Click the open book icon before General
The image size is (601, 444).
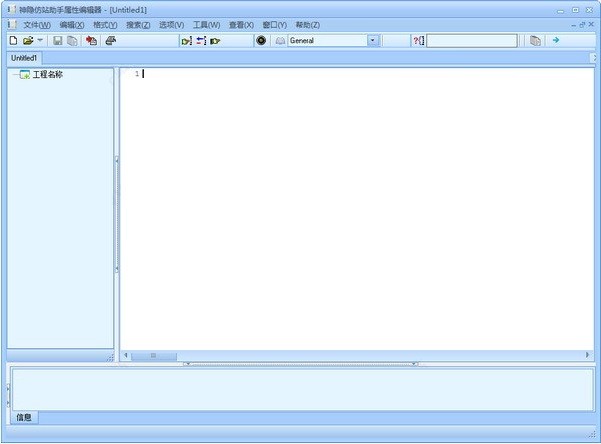point(280,41)
